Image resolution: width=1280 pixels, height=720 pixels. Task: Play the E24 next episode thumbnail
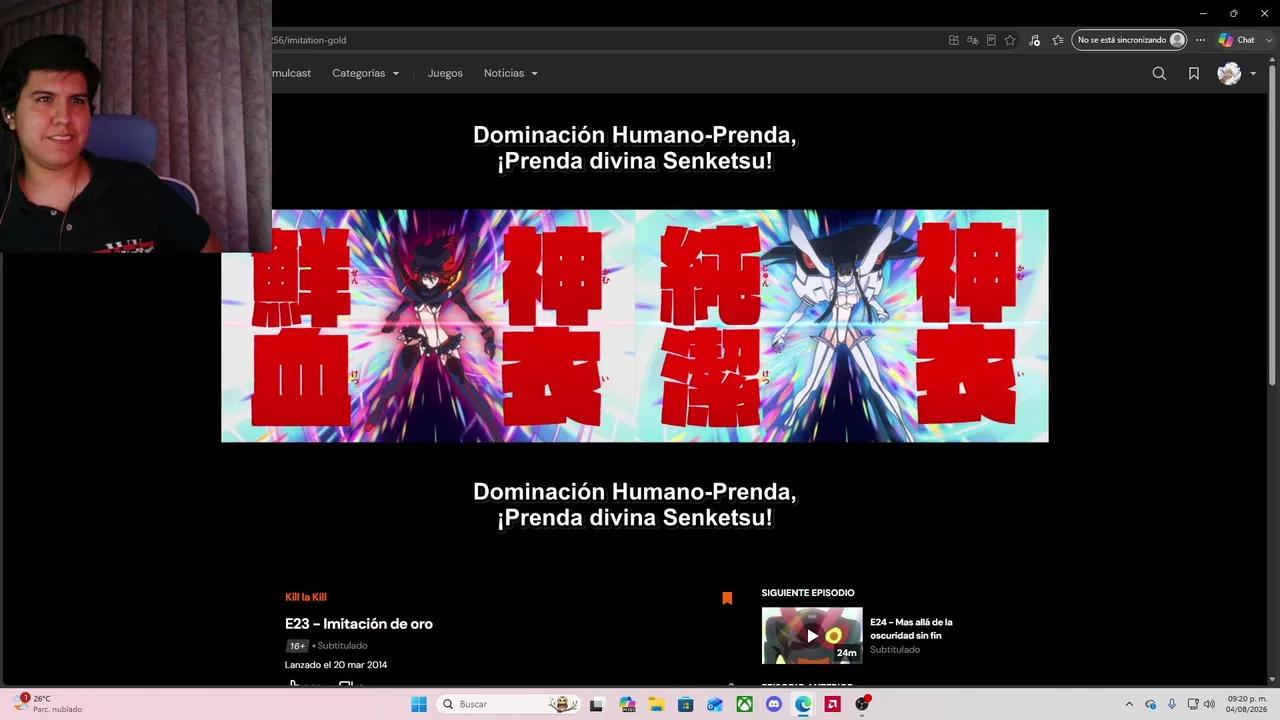click(x=812, y=636)
